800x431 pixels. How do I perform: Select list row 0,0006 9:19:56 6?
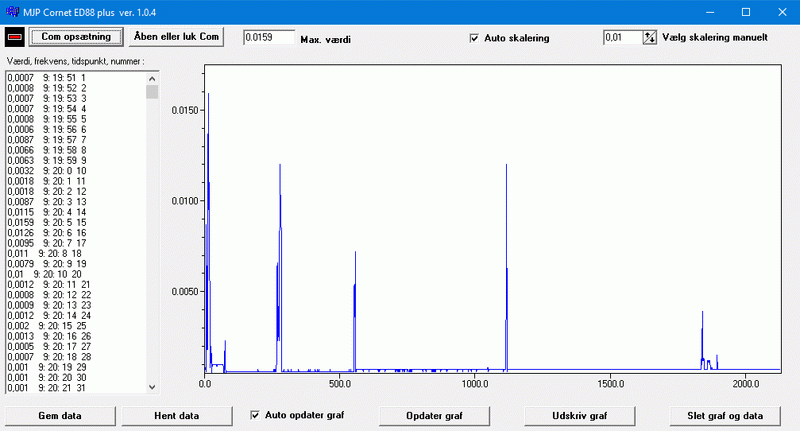click(76, 130)
